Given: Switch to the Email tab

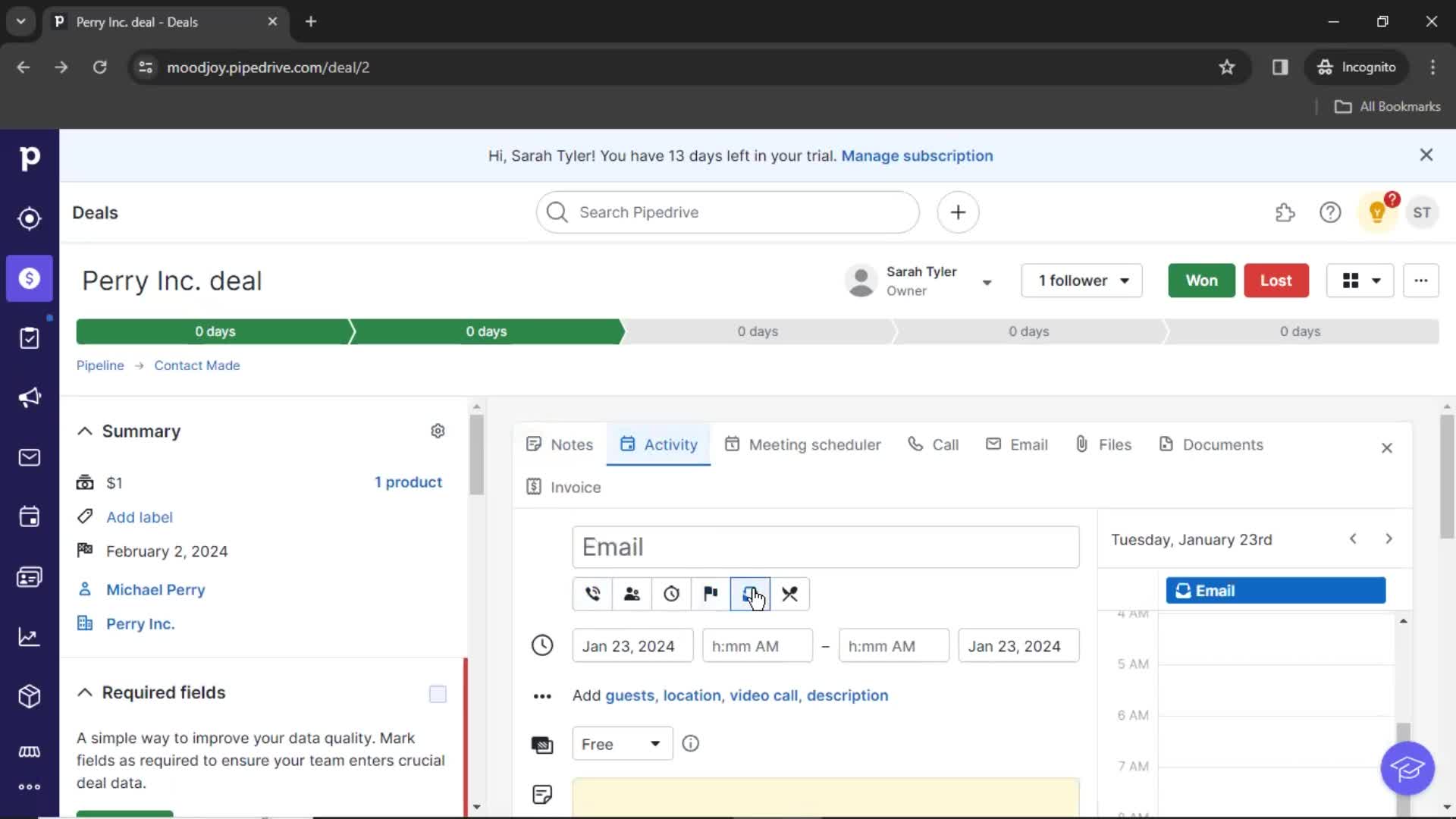Looking at the screenshot, I should pyautogui.click(x=1017, y=444).
